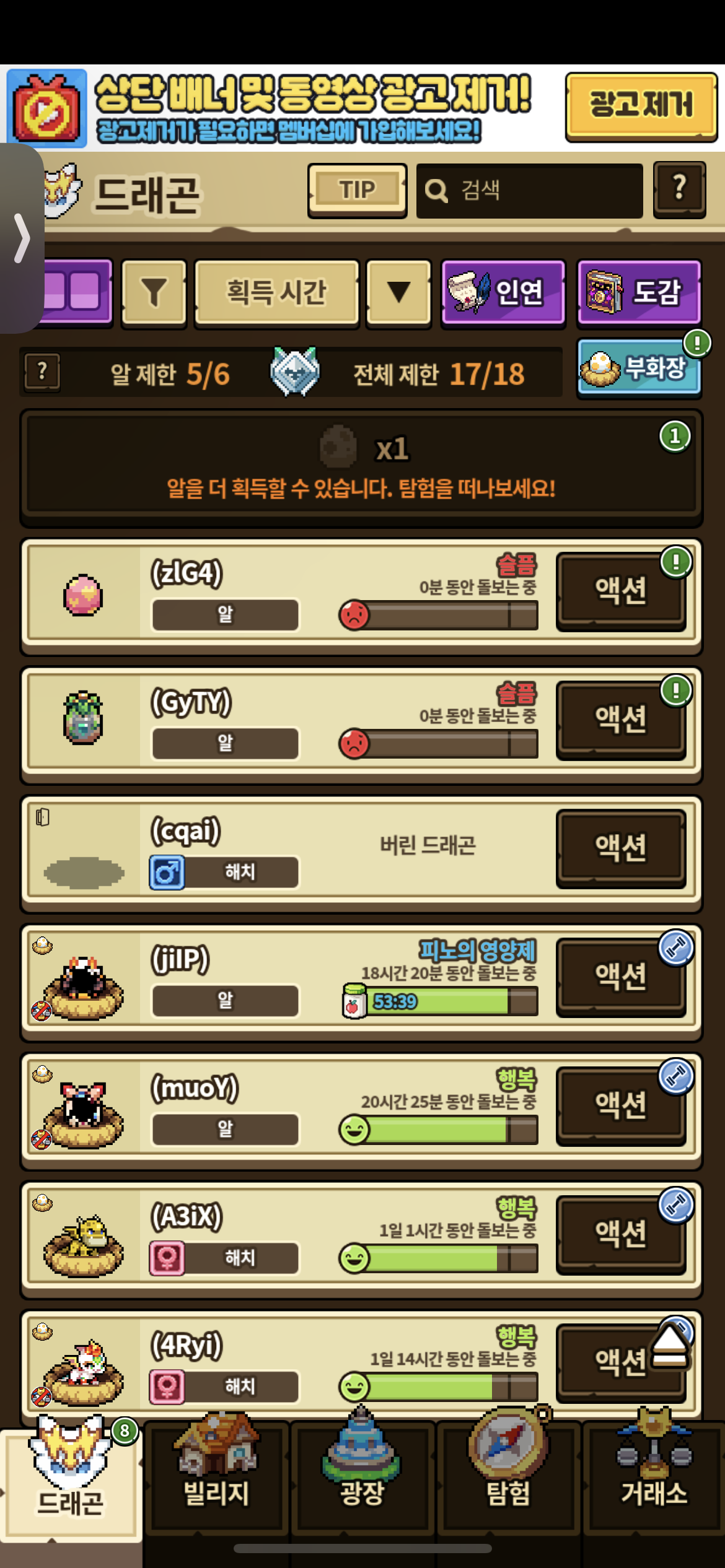Open the 알 제한 limit help icon
Viewport: 725px width, 1568px height.
coord(42,372)
